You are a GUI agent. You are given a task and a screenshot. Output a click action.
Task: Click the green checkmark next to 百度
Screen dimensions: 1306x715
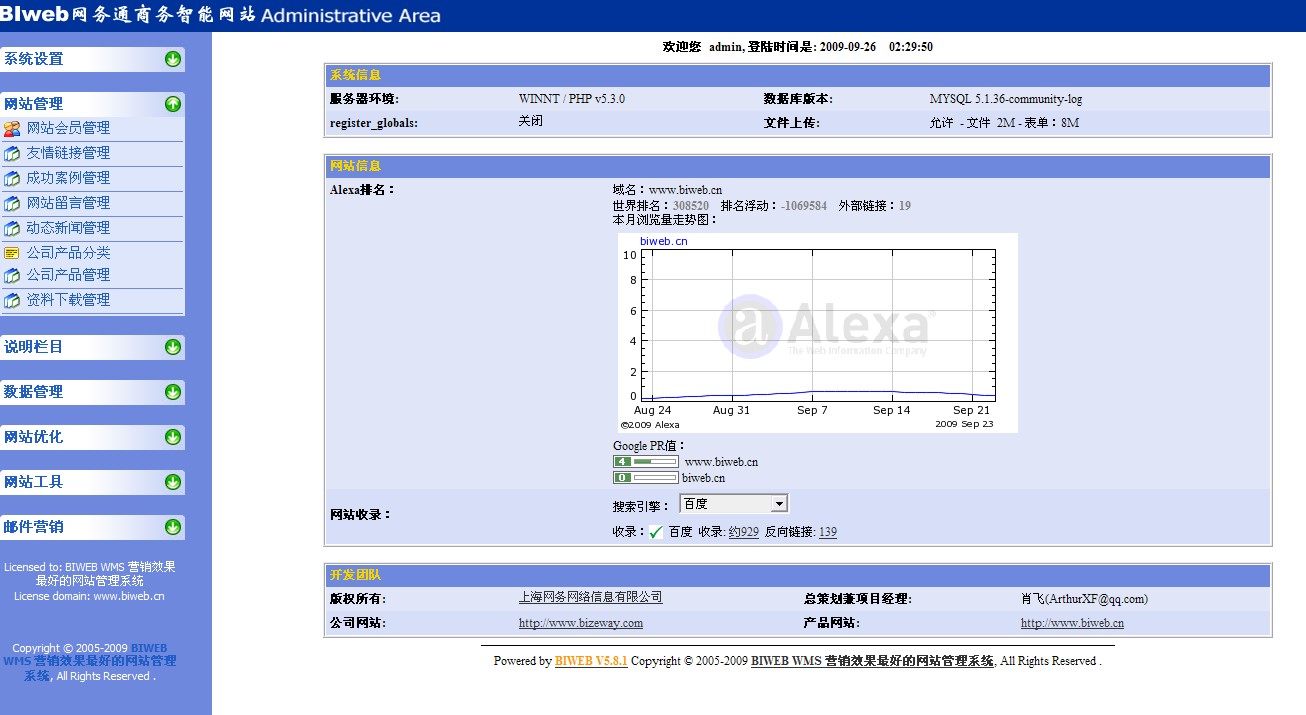click(x=656, y=532)
